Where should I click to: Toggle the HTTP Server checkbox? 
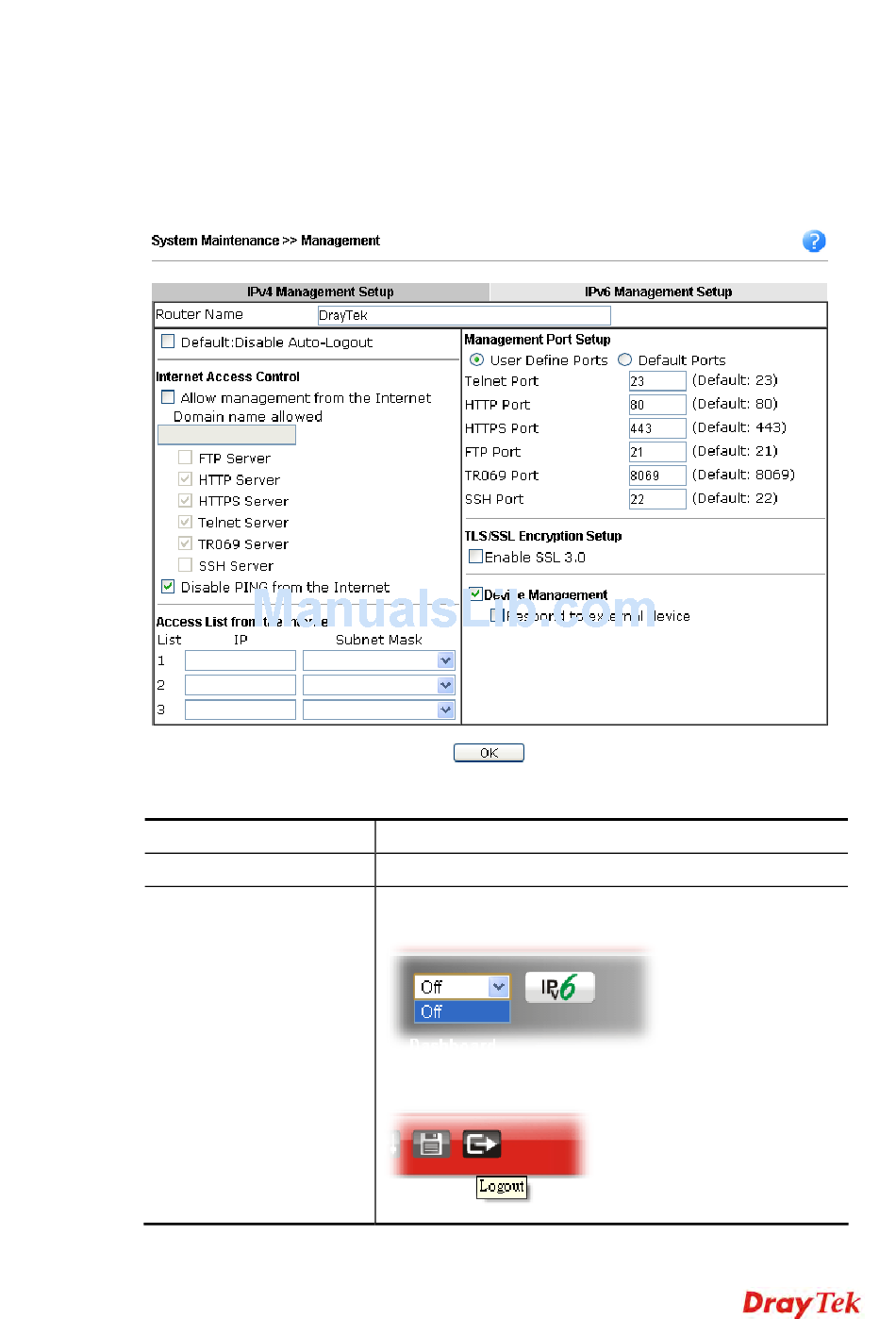coord(185,479)
